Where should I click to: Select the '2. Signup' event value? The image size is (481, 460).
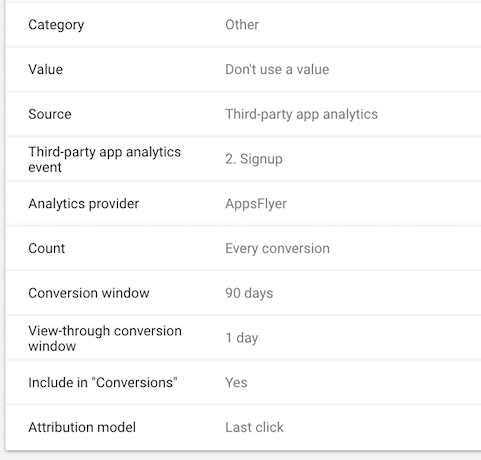coord(254,159)
